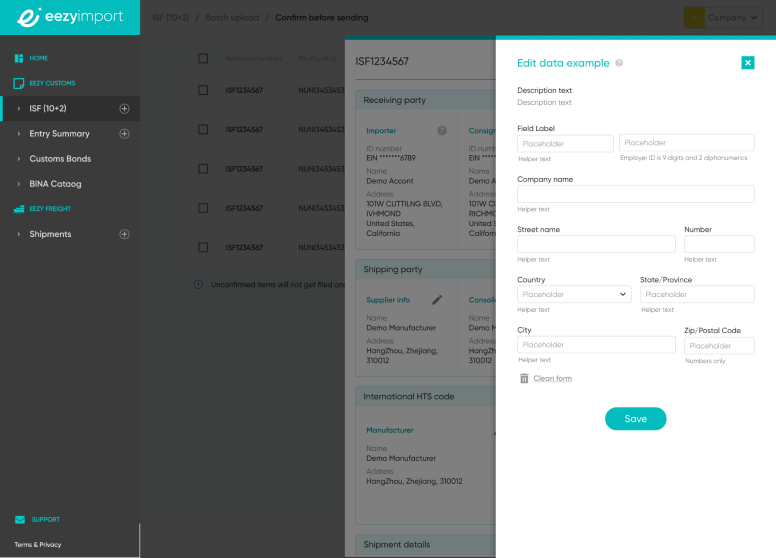The image size is (776, 558).
Task: Click trash icon beside Clean form
Action: tap(524, 378)
